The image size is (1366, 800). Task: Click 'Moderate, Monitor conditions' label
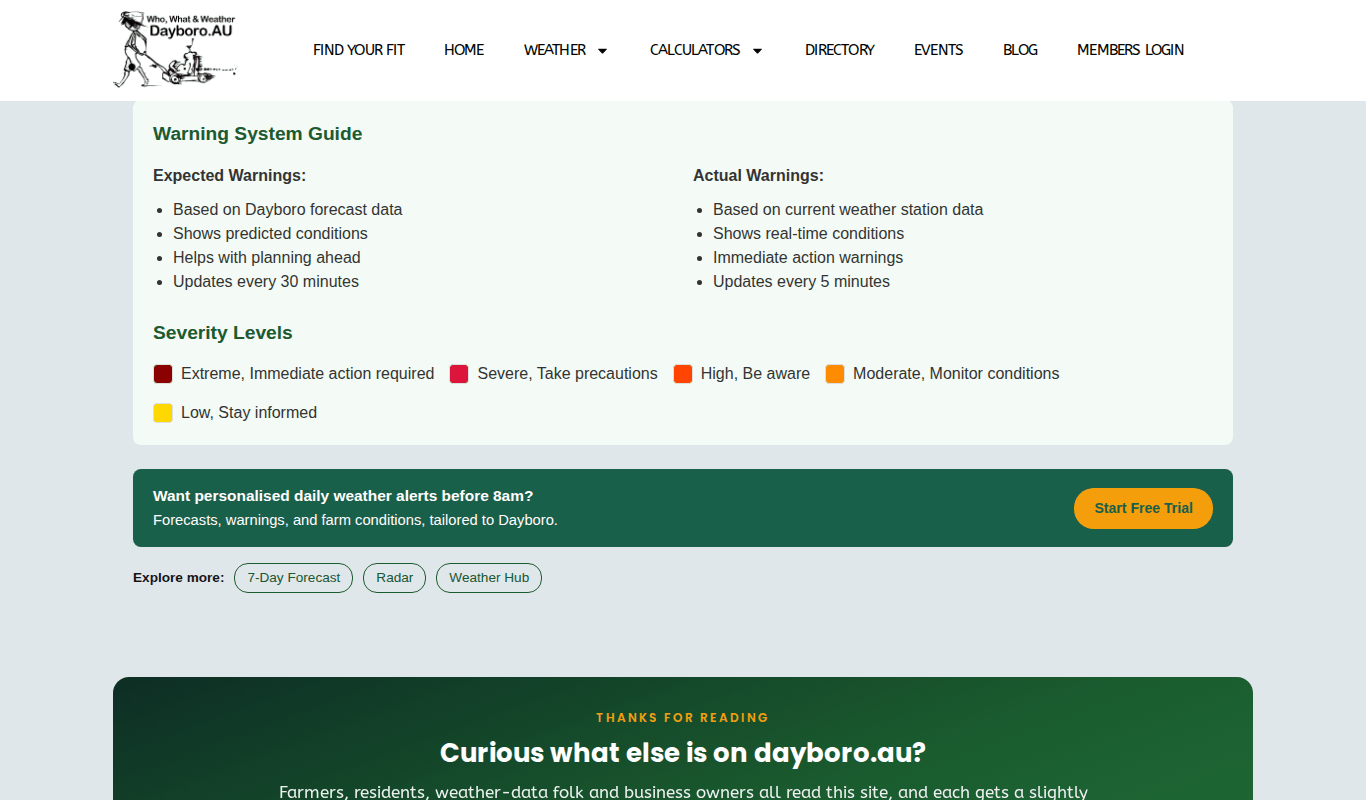tap(956, 374)
